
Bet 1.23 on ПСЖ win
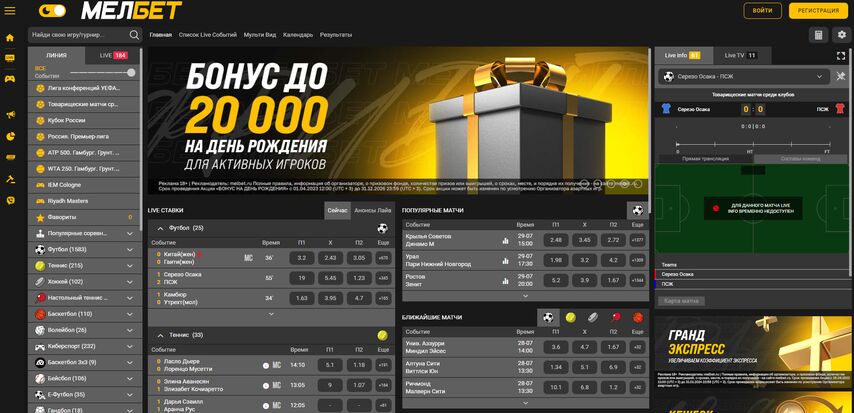tap(359, 278)
